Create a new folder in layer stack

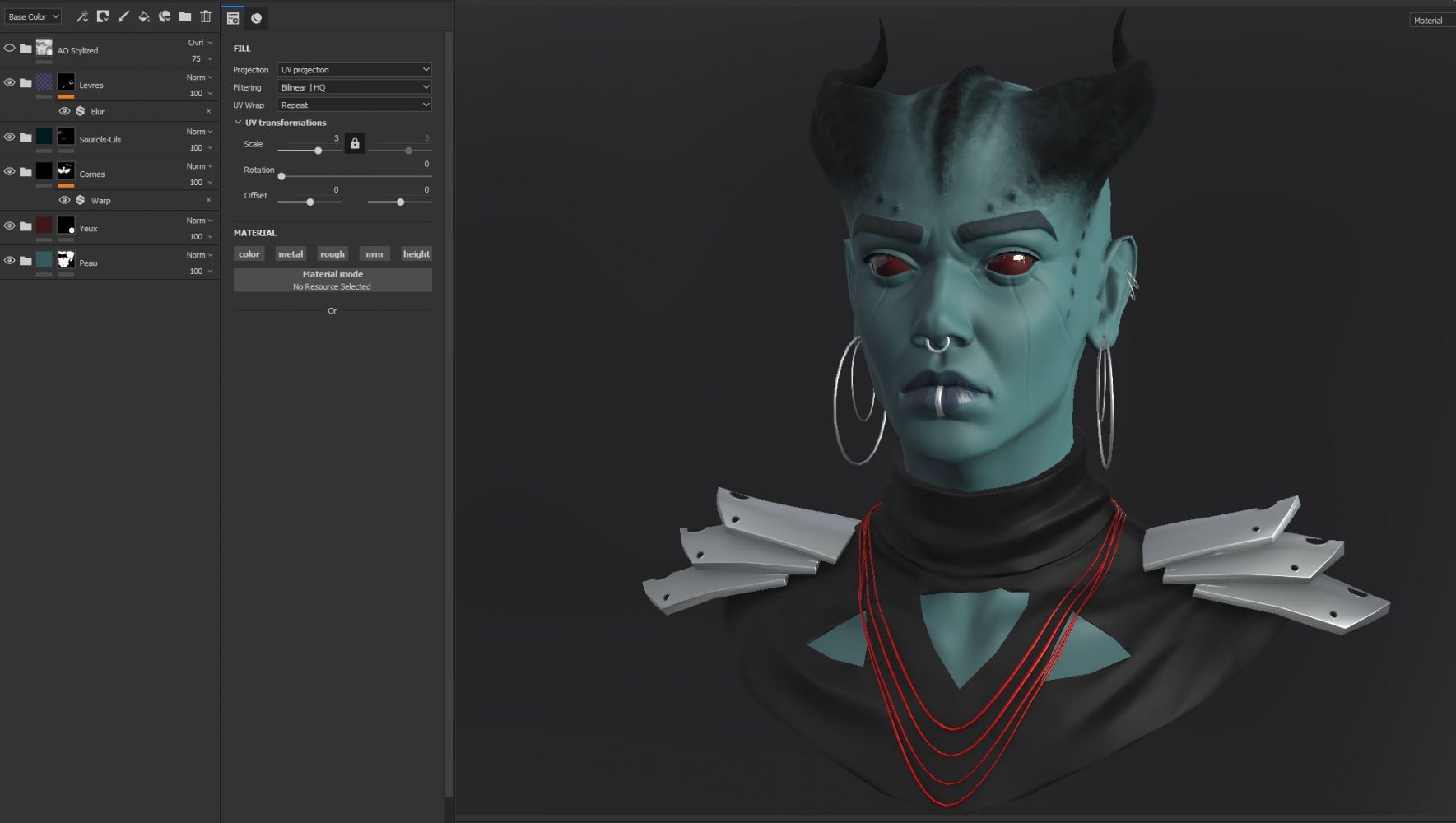[185, 16]
